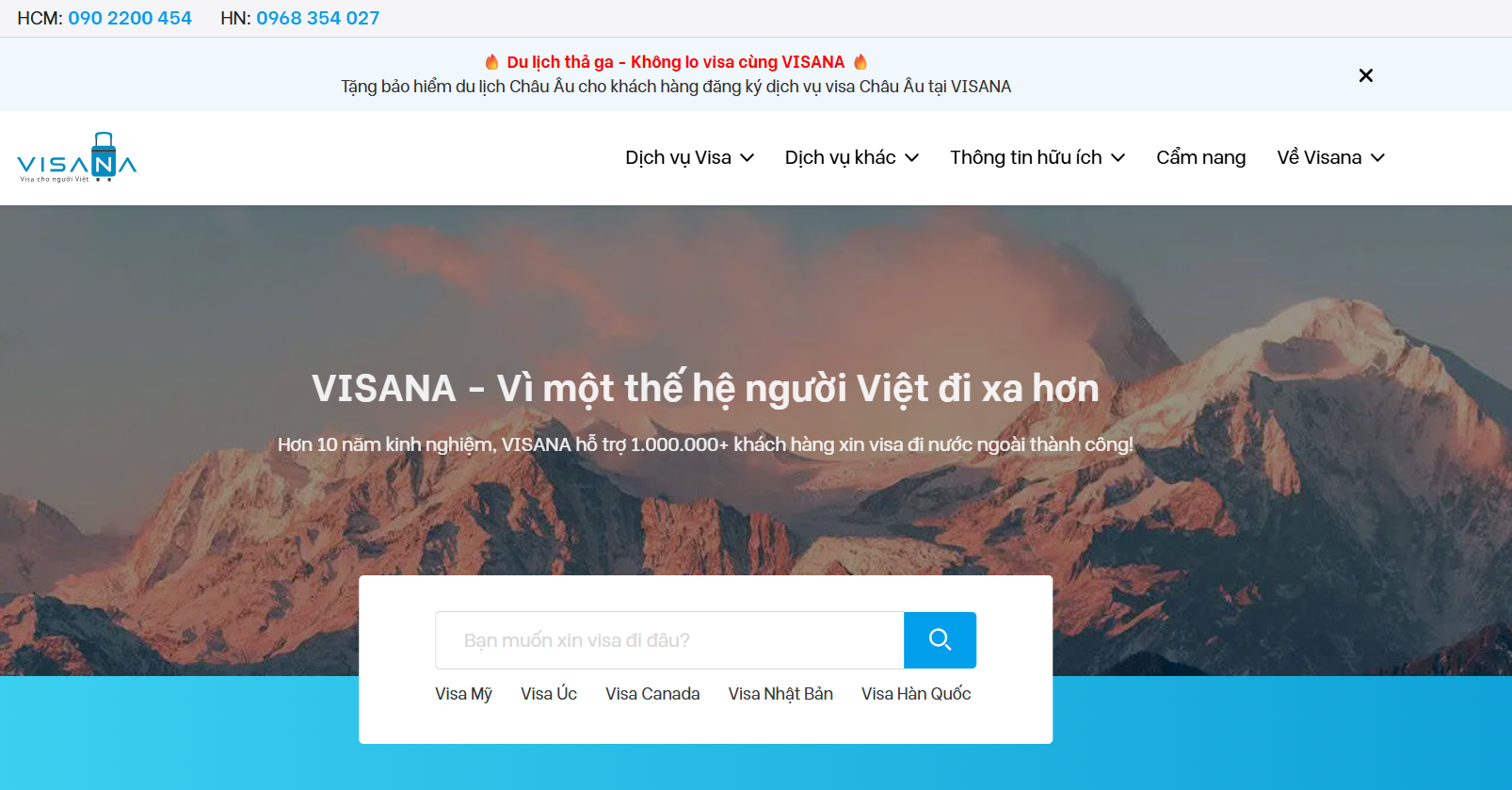1512x790 pixels.
Task: Call the HN number 0968 354 027
Action: (318, 18)
